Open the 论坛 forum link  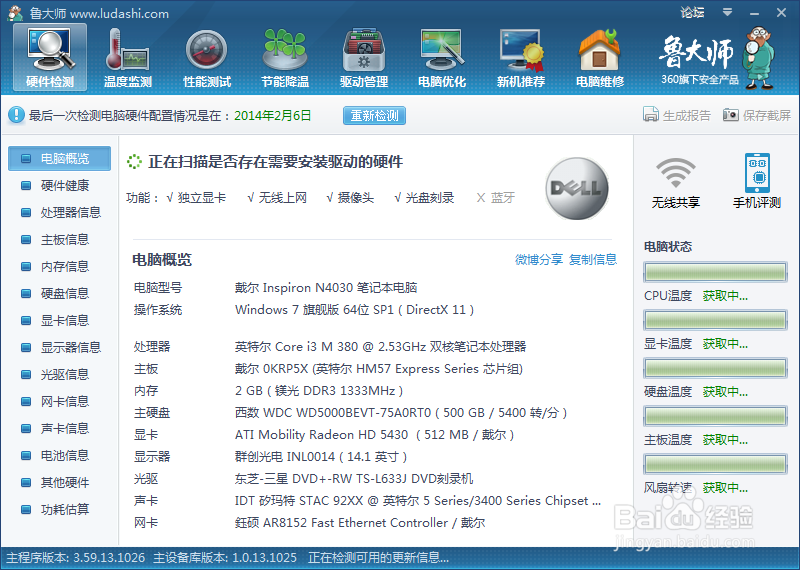point(692,12)
